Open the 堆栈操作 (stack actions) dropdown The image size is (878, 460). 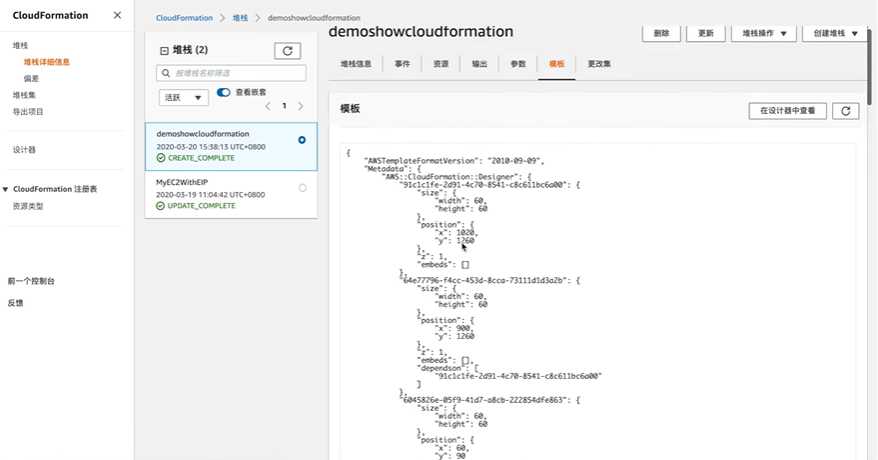tap(763, 33)
